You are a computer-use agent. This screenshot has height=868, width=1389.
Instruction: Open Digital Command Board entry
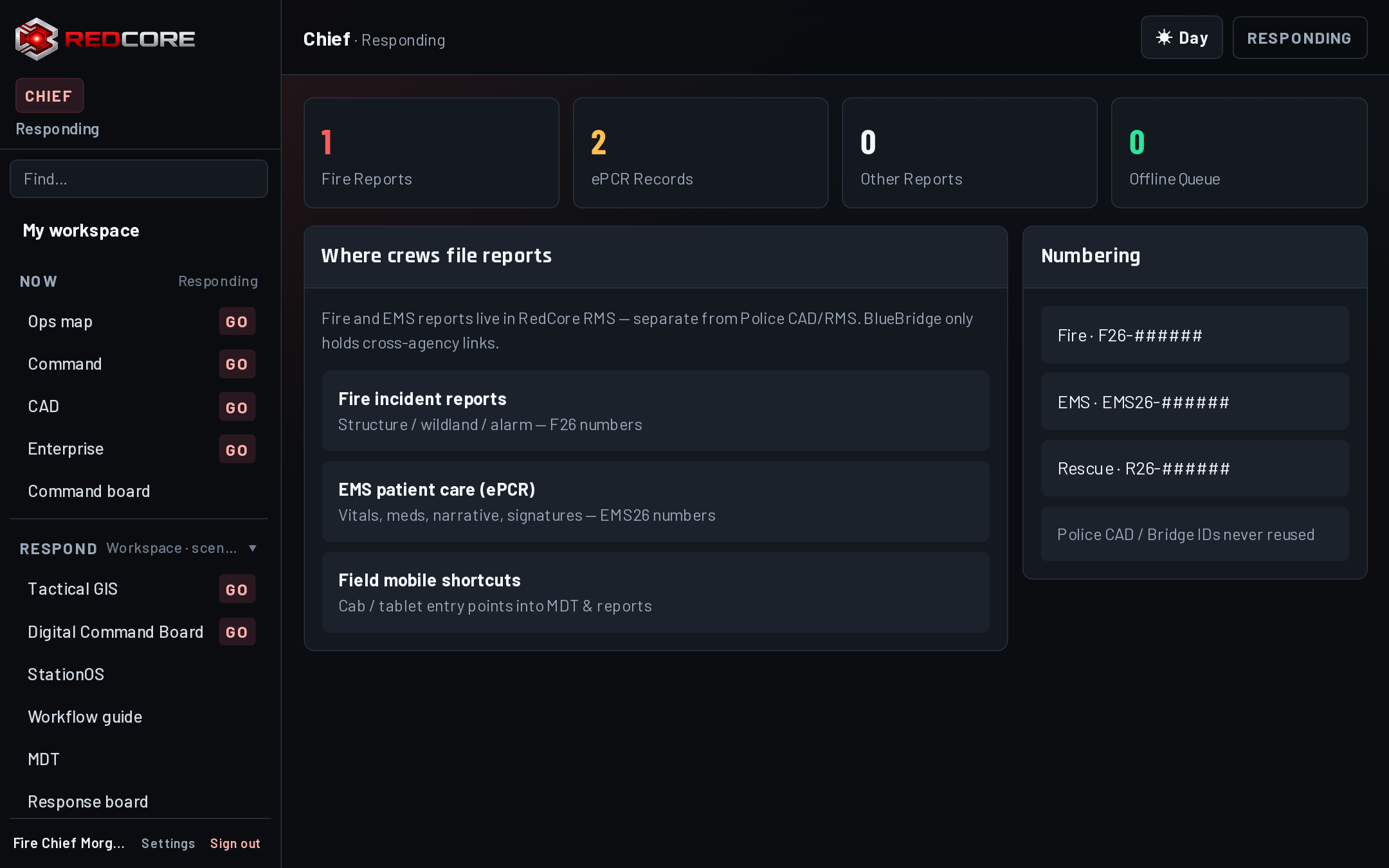pyautogui.click(x=116, y=632)
